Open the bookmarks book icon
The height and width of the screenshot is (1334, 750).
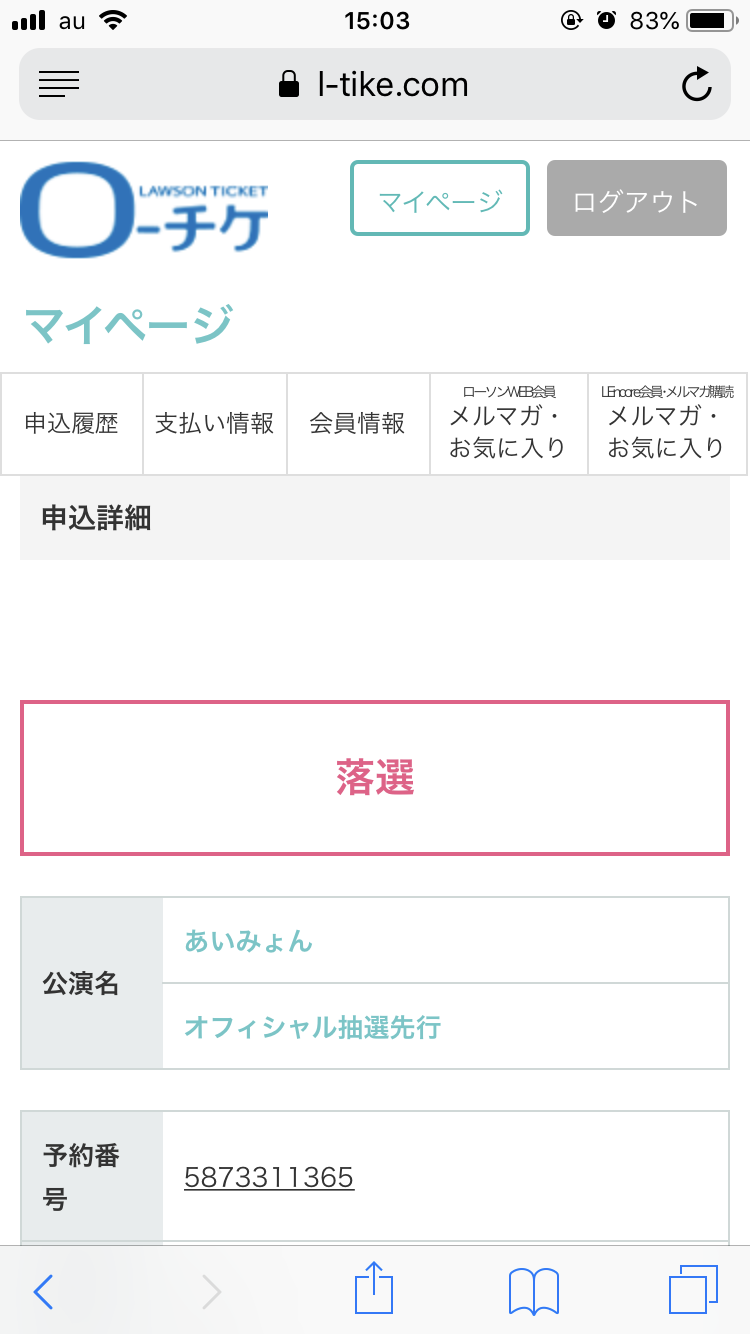coord(533,1292)
